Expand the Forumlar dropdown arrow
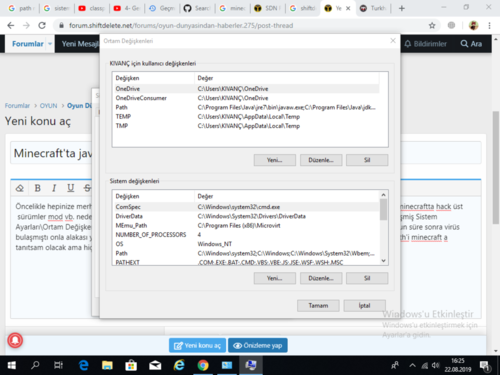 50,44
